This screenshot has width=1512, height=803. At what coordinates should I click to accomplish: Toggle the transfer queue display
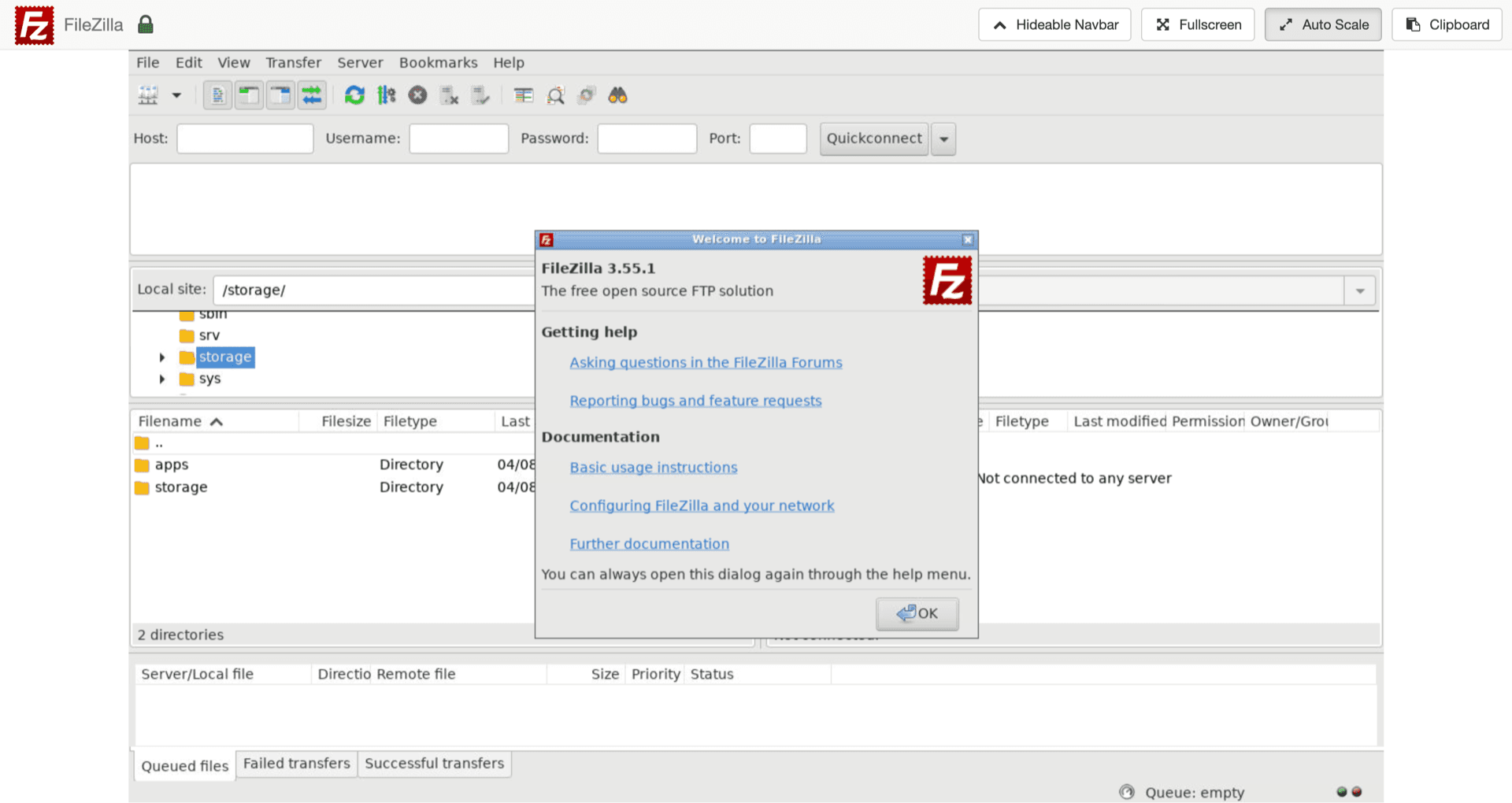point(312,95)
